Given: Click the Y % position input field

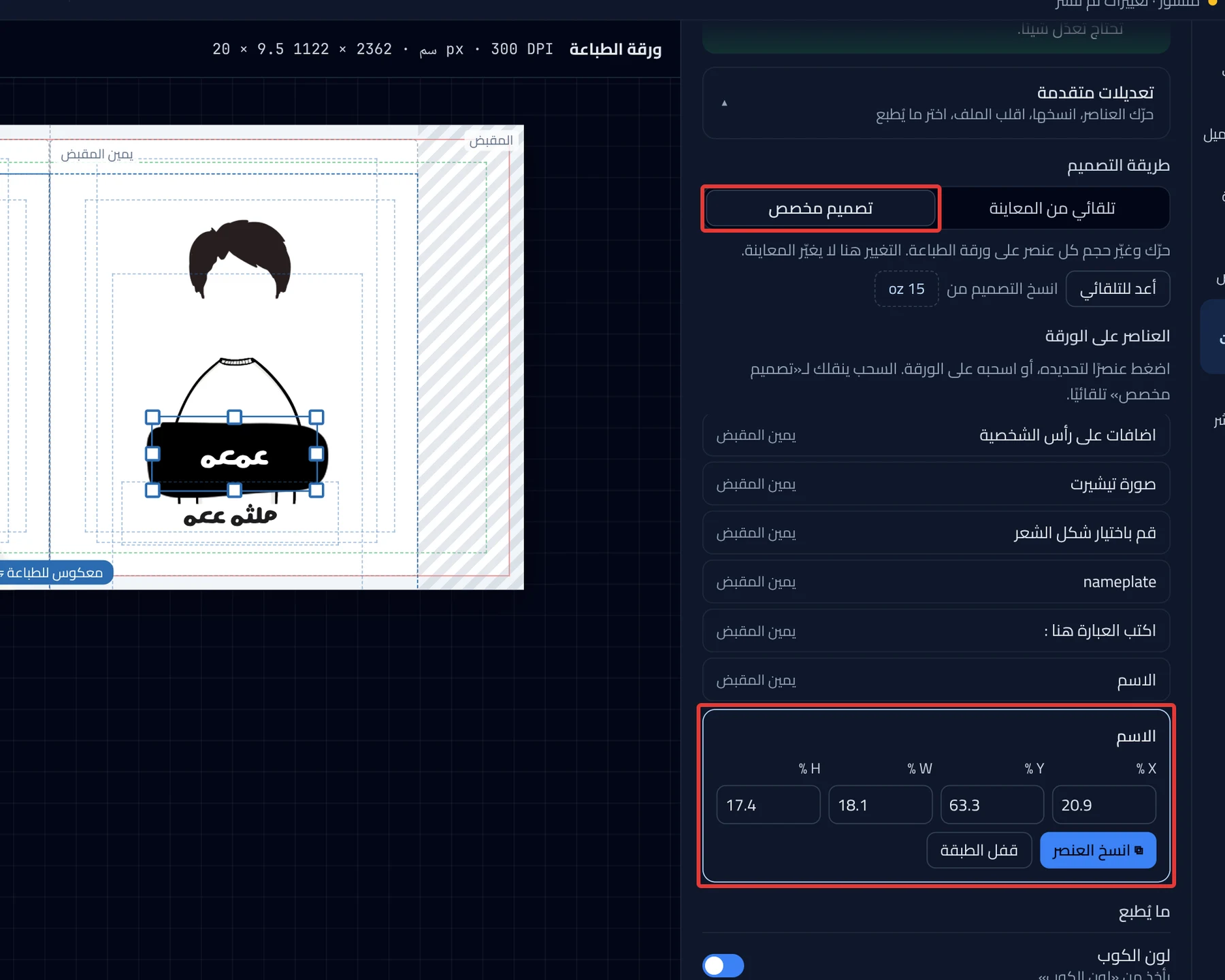Looking at the screenshot, I should pos(992,805).
